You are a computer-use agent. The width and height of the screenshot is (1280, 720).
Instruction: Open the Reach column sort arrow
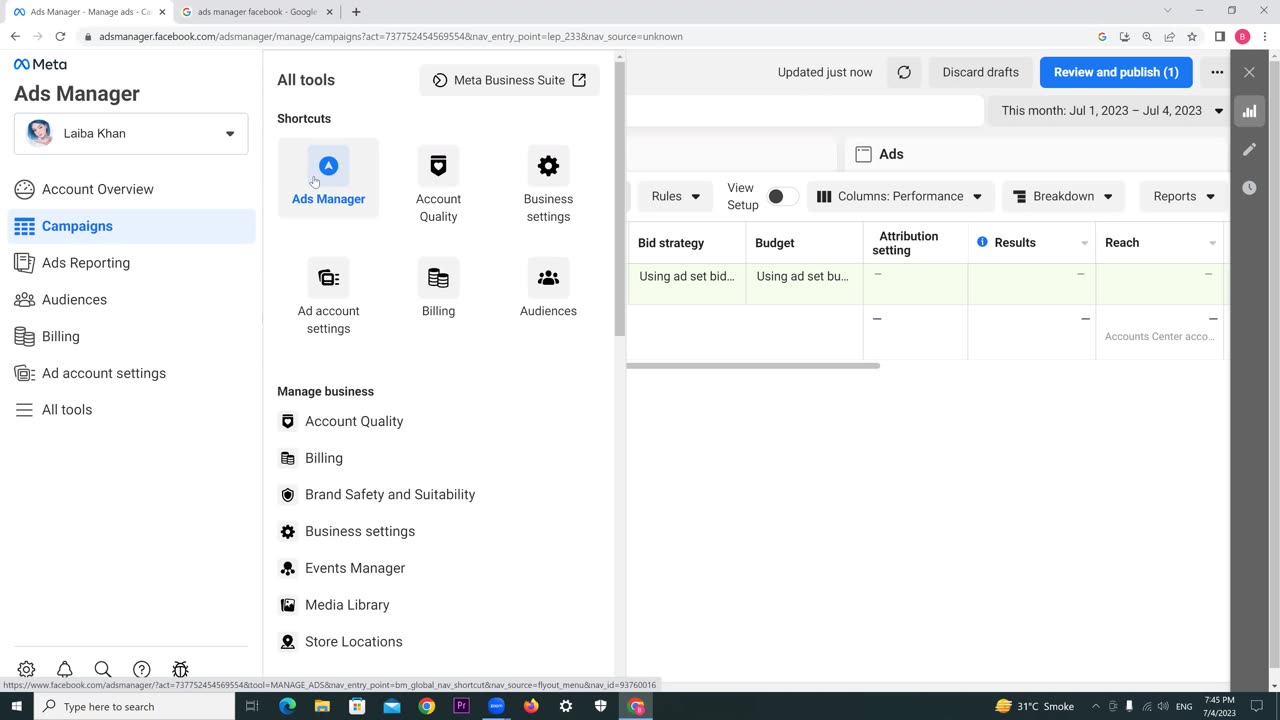(1212, 243)
